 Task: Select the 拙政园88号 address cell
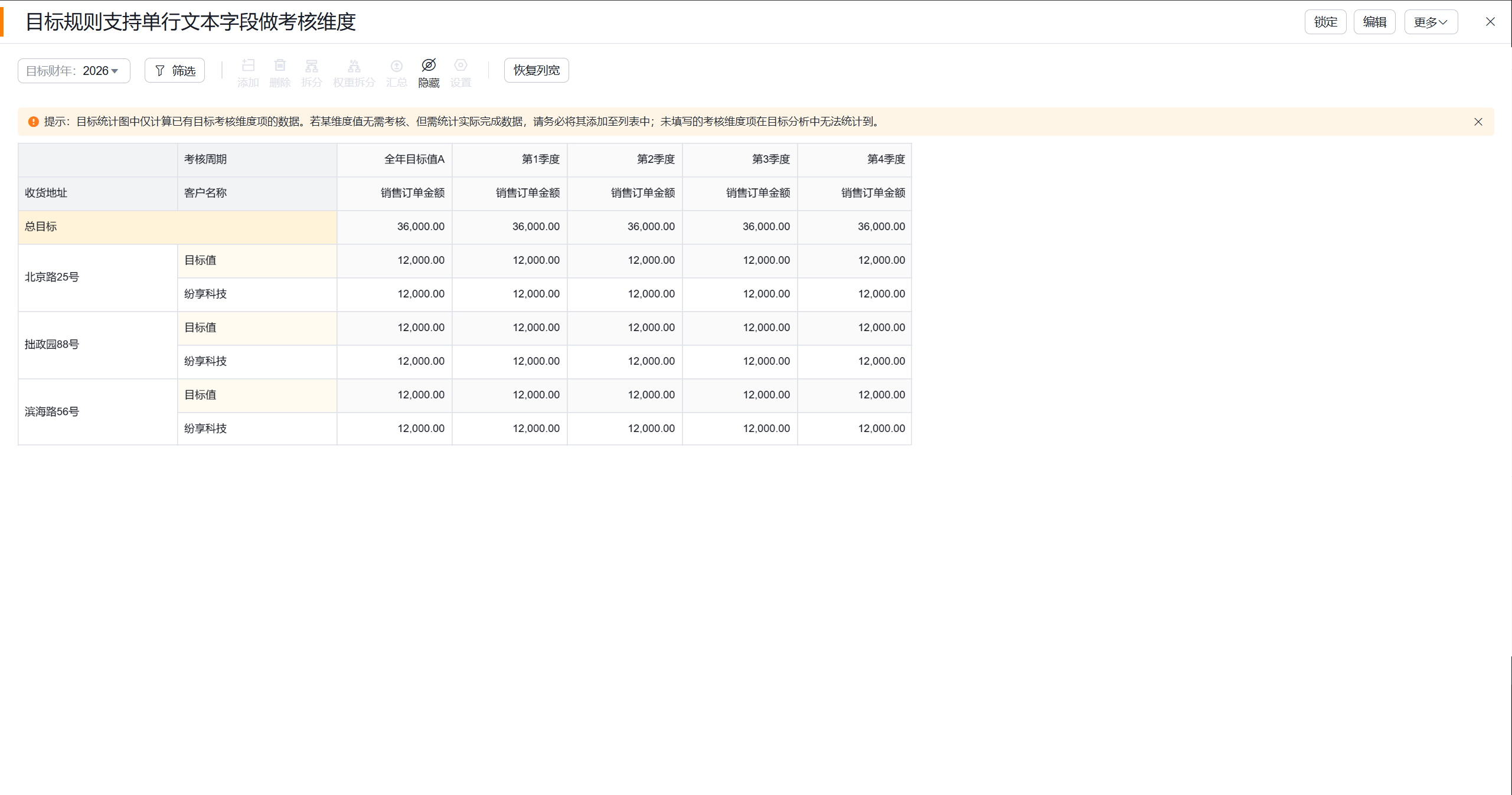tap(97, 345)
